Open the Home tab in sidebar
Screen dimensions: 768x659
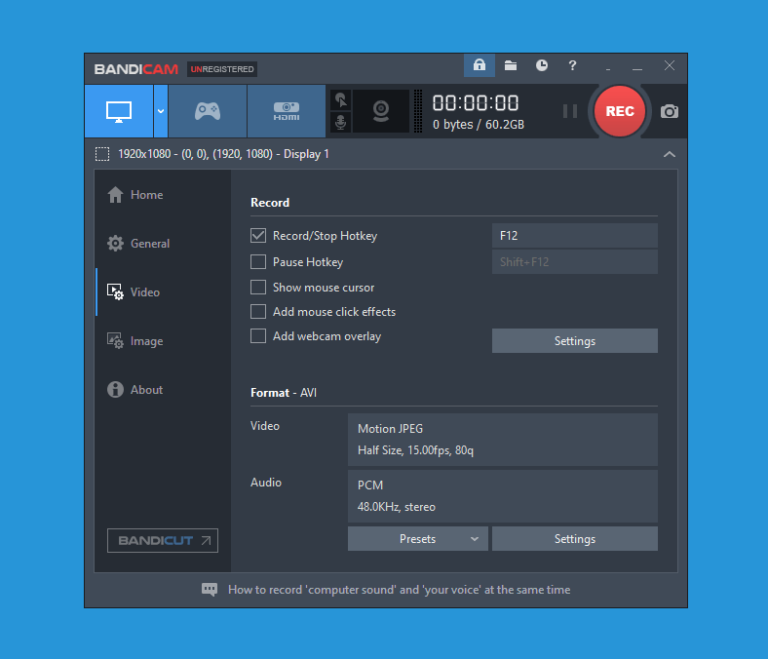(164, 195)
